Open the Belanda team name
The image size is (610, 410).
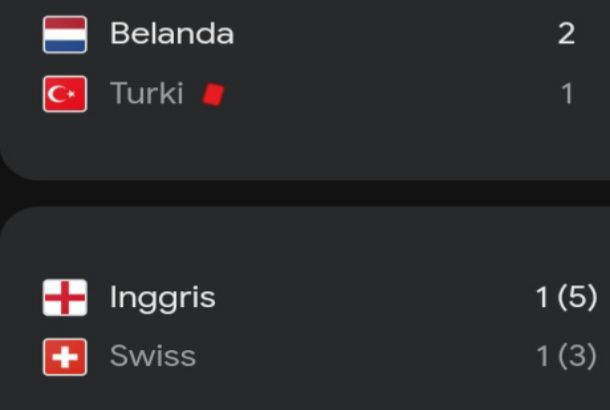point(171,34)
